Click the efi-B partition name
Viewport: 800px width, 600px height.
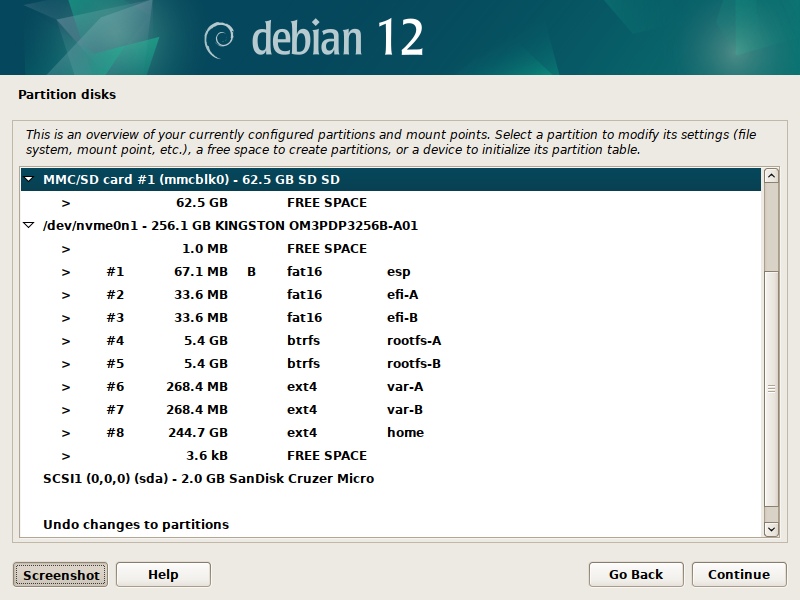coord(402,317)
